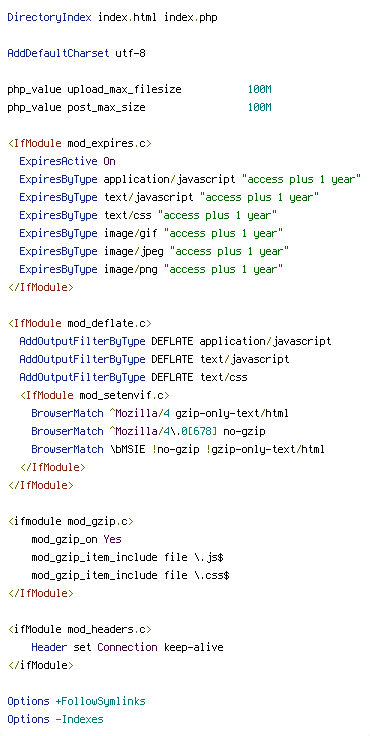The height and width of the screenshot is (736, 370).
Task: Click the mod_gzip_item_include file \.css$ line
Action: coord(130,575)
